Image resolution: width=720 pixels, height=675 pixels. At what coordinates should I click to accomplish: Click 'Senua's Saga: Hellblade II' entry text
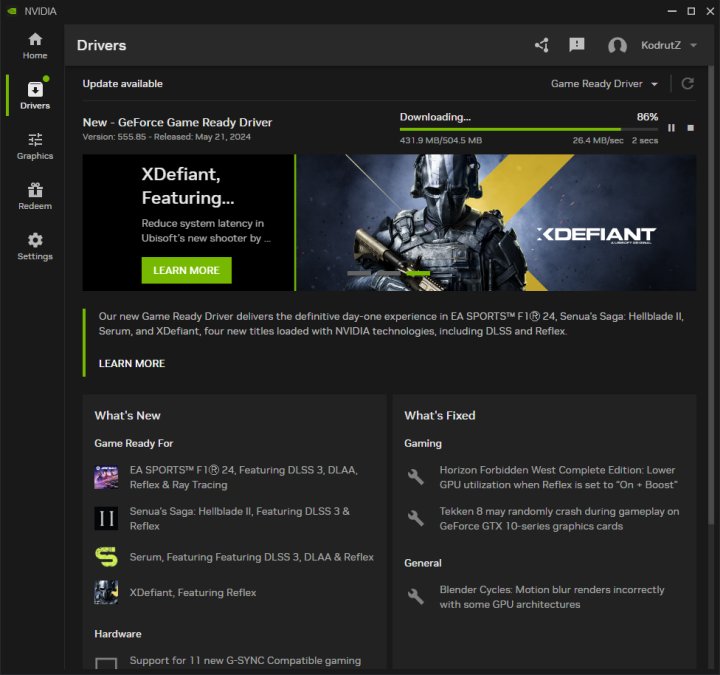coord(239,518)
